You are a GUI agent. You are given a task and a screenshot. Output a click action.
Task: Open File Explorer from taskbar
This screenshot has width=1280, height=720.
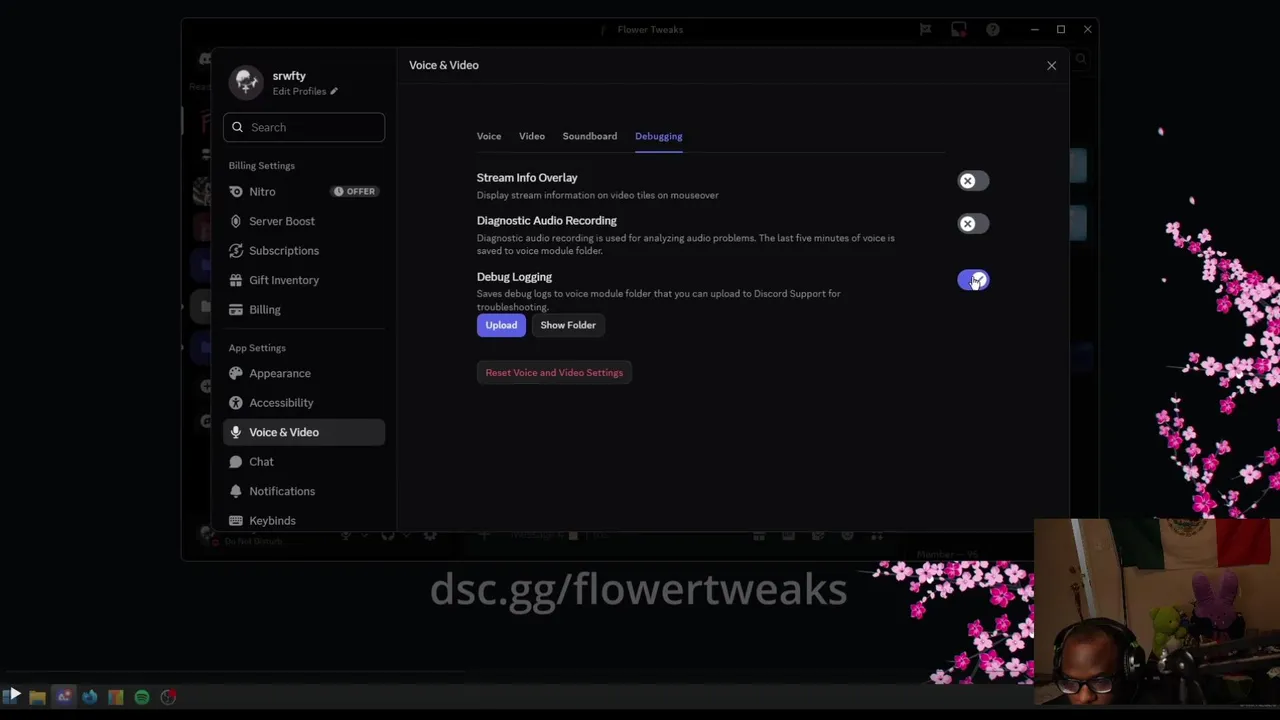[x=37, y=697]
